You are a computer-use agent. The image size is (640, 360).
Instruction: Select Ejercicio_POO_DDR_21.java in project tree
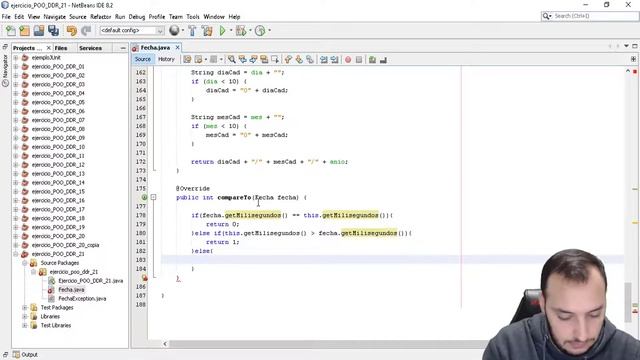[90, 281]
